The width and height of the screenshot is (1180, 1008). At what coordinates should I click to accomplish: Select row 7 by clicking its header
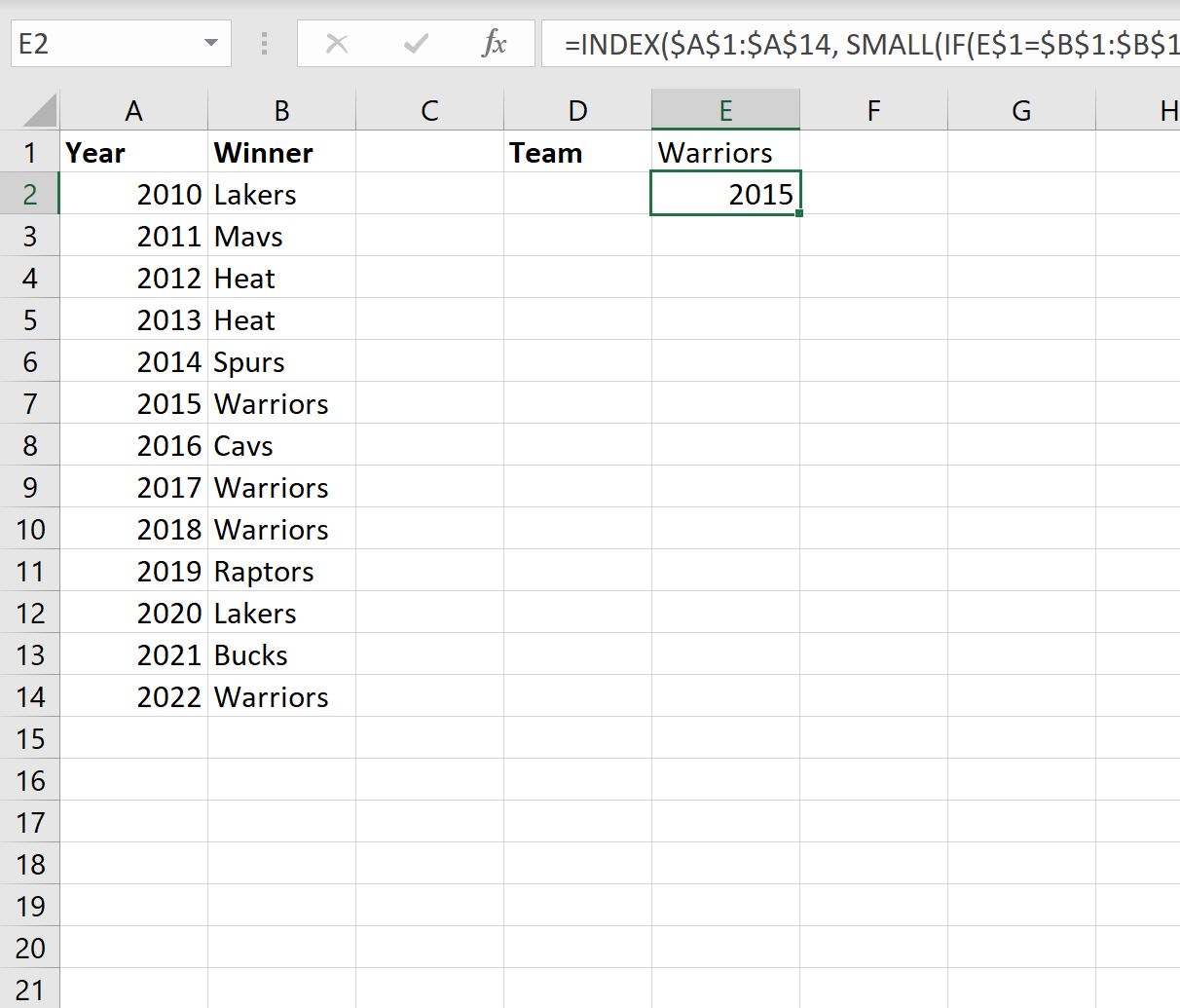pyautogui.click(x=30, y=403)
